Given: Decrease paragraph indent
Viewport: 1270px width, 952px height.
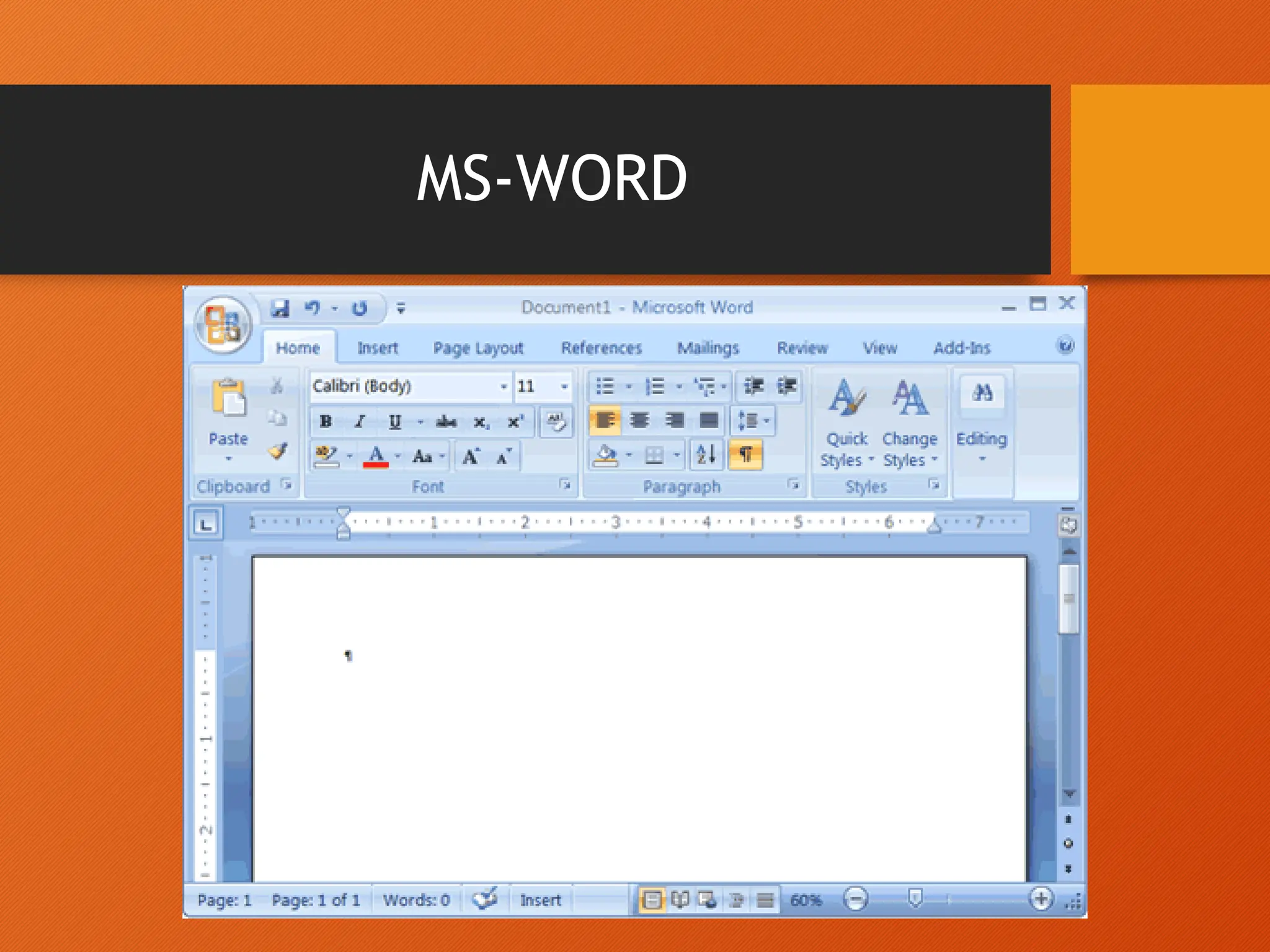Looking at the screenshot, I should click(753, 386).
